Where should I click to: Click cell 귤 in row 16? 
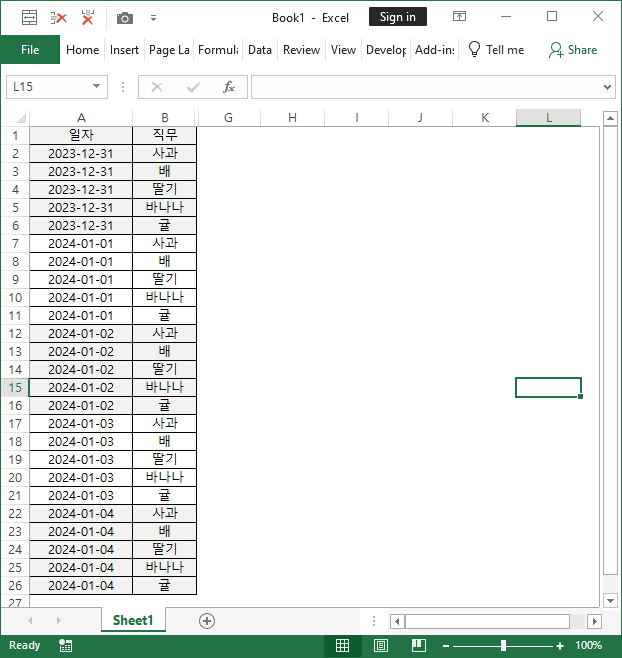point(165,405)
